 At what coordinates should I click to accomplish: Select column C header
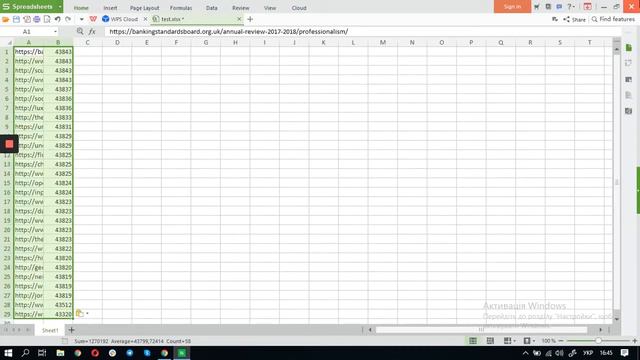pos(88,42)
